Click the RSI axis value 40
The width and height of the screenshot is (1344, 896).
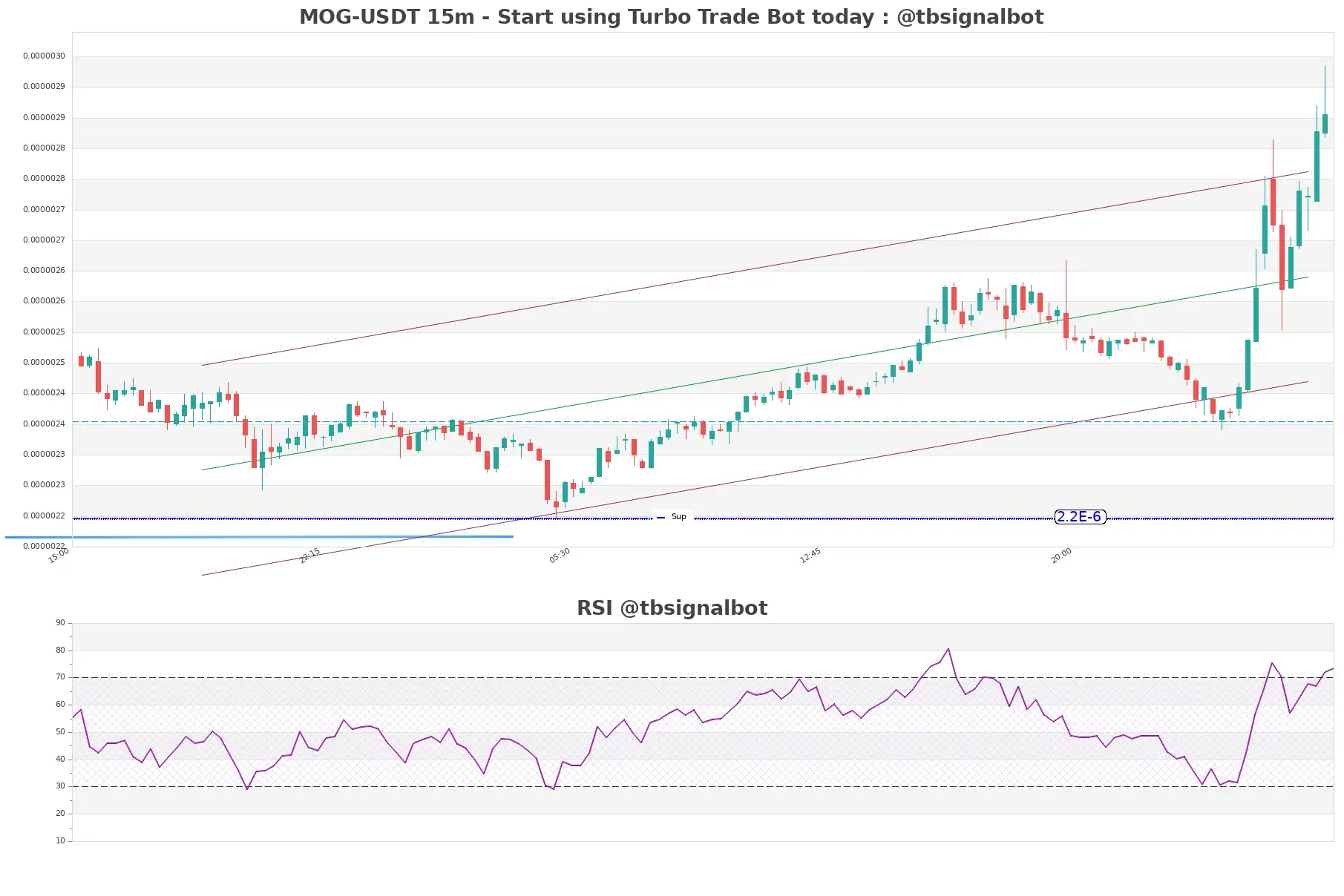(x=60, y=760)
